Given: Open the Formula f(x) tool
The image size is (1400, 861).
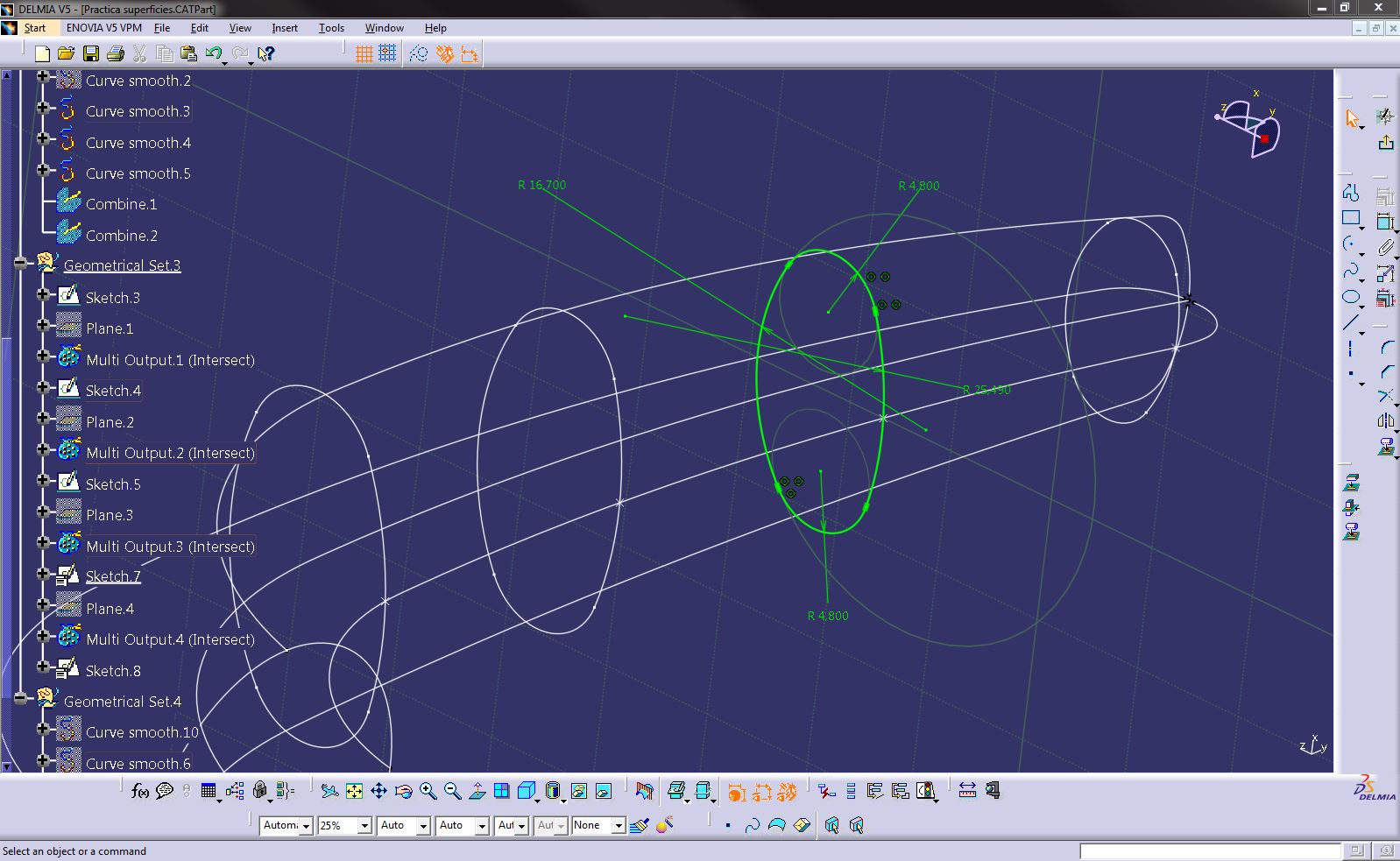Looking at the screenshot, I should click(x=139, y=791).
